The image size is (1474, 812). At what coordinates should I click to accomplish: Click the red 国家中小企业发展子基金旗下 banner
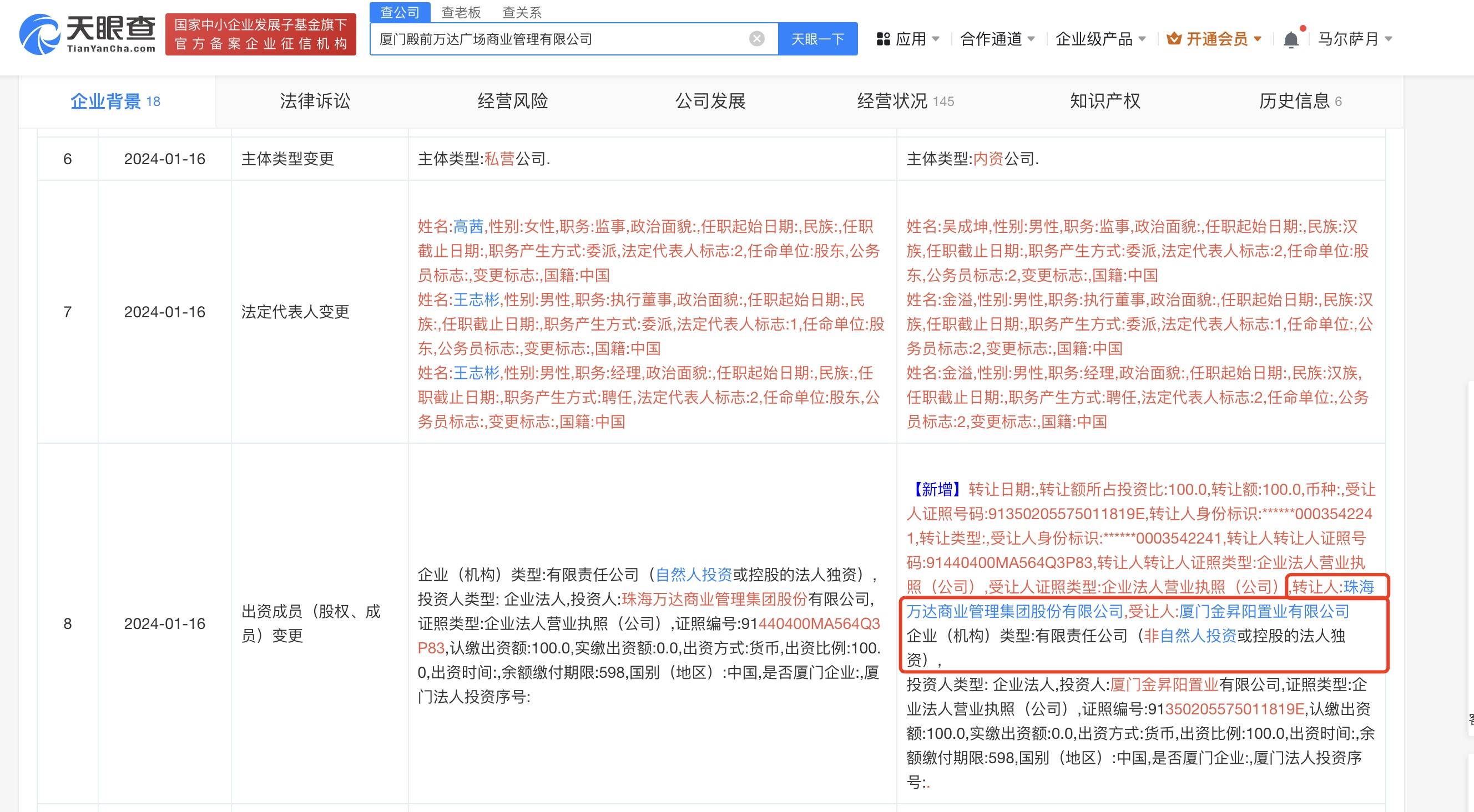tap(261, 34)
